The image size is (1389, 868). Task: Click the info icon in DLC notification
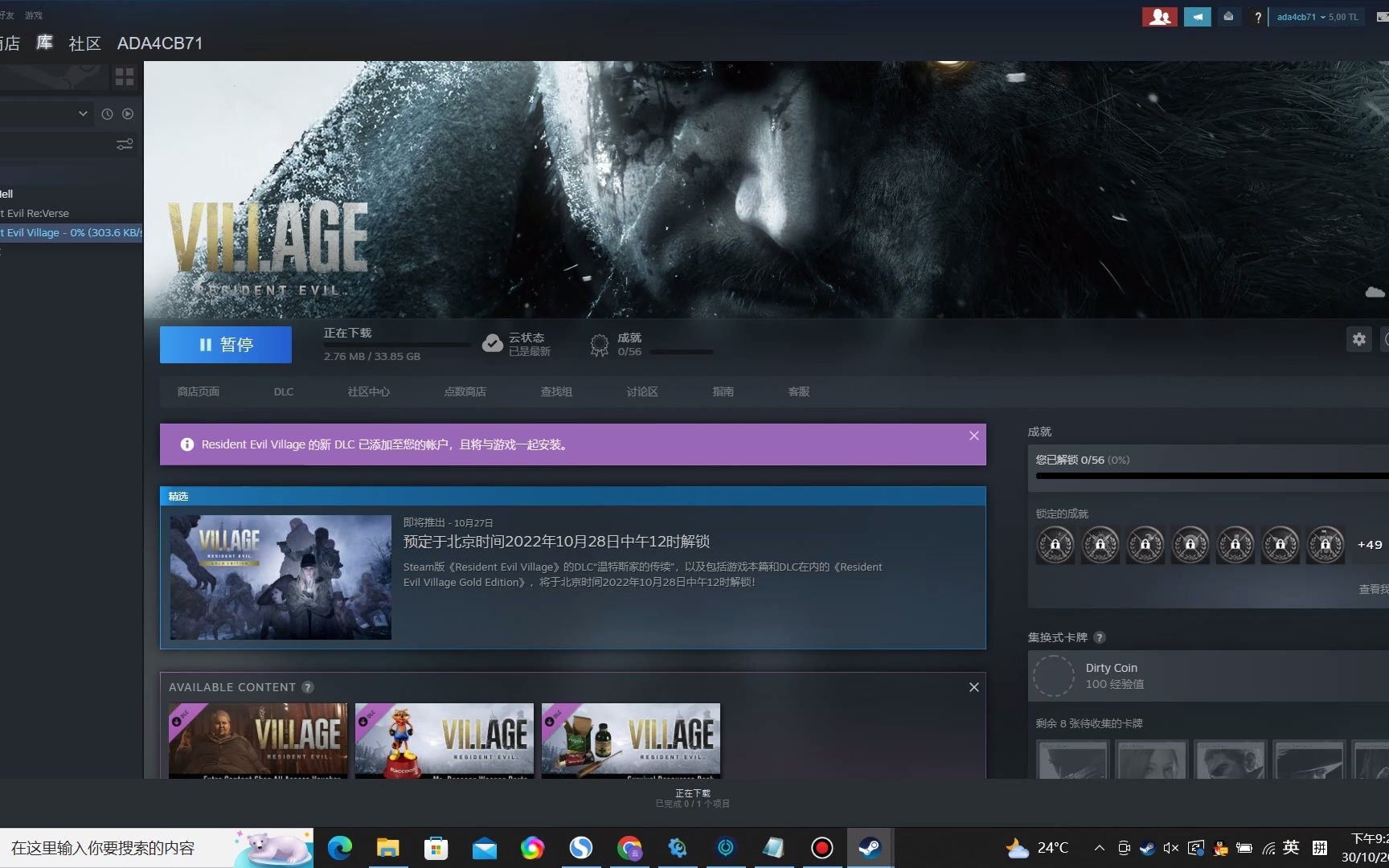[x=187, y=444]
